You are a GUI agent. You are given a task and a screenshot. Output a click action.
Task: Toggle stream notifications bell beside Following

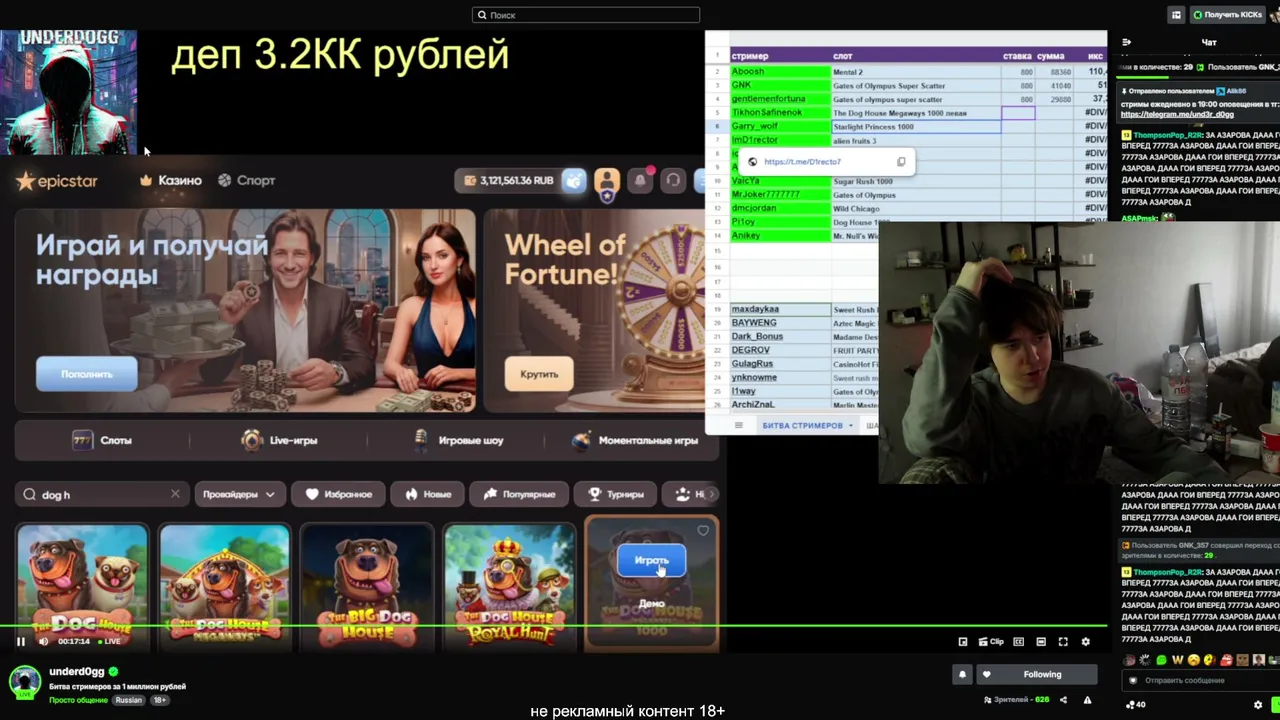pyautogui.click(x=962, y=674)
